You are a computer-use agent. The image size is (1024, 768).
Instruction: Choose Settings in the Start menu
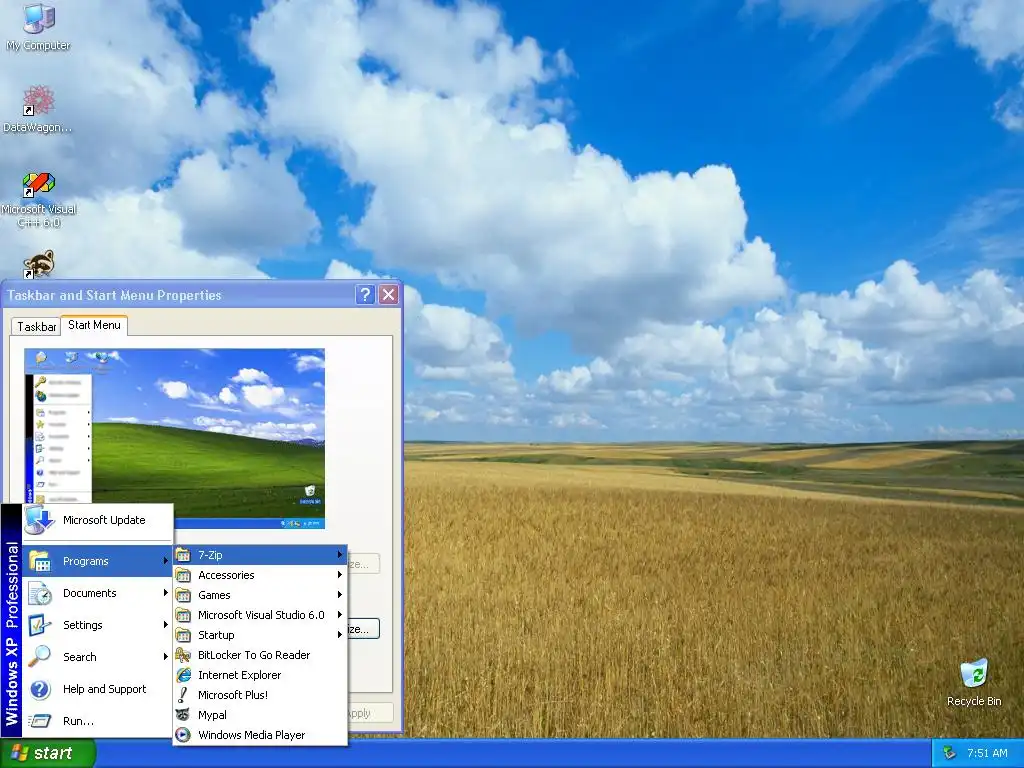[98, 625]
